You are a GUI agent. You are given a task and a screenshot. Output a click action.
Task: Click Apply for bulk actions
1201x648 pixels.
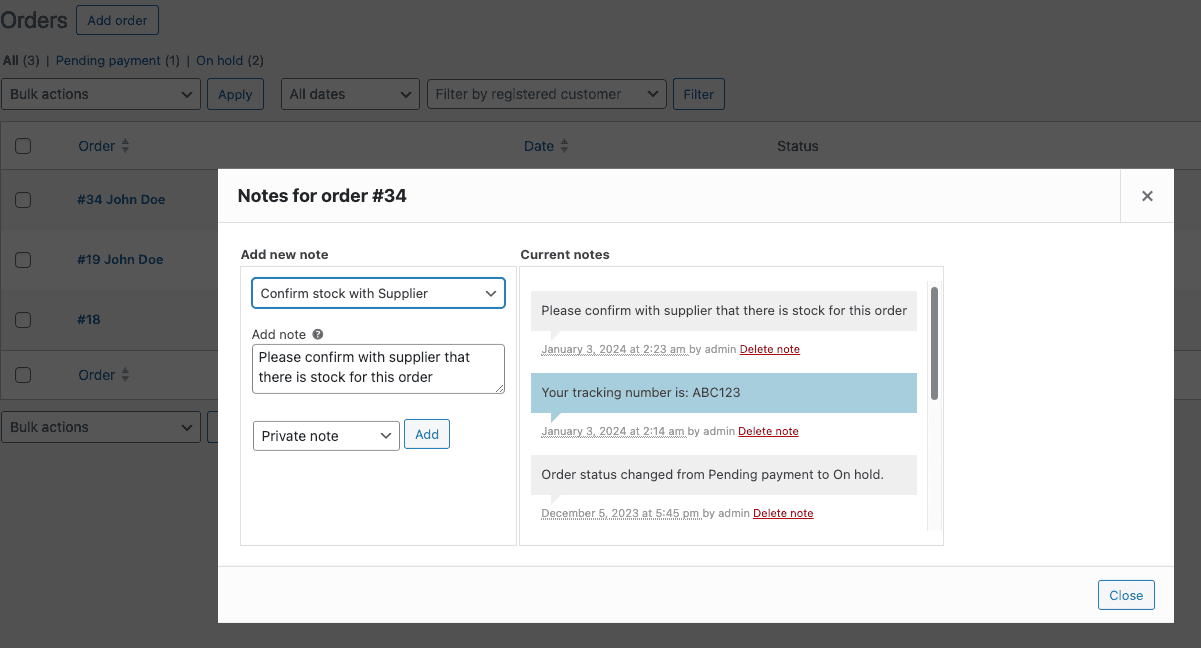pyautogui.click(x=235, y=94)
